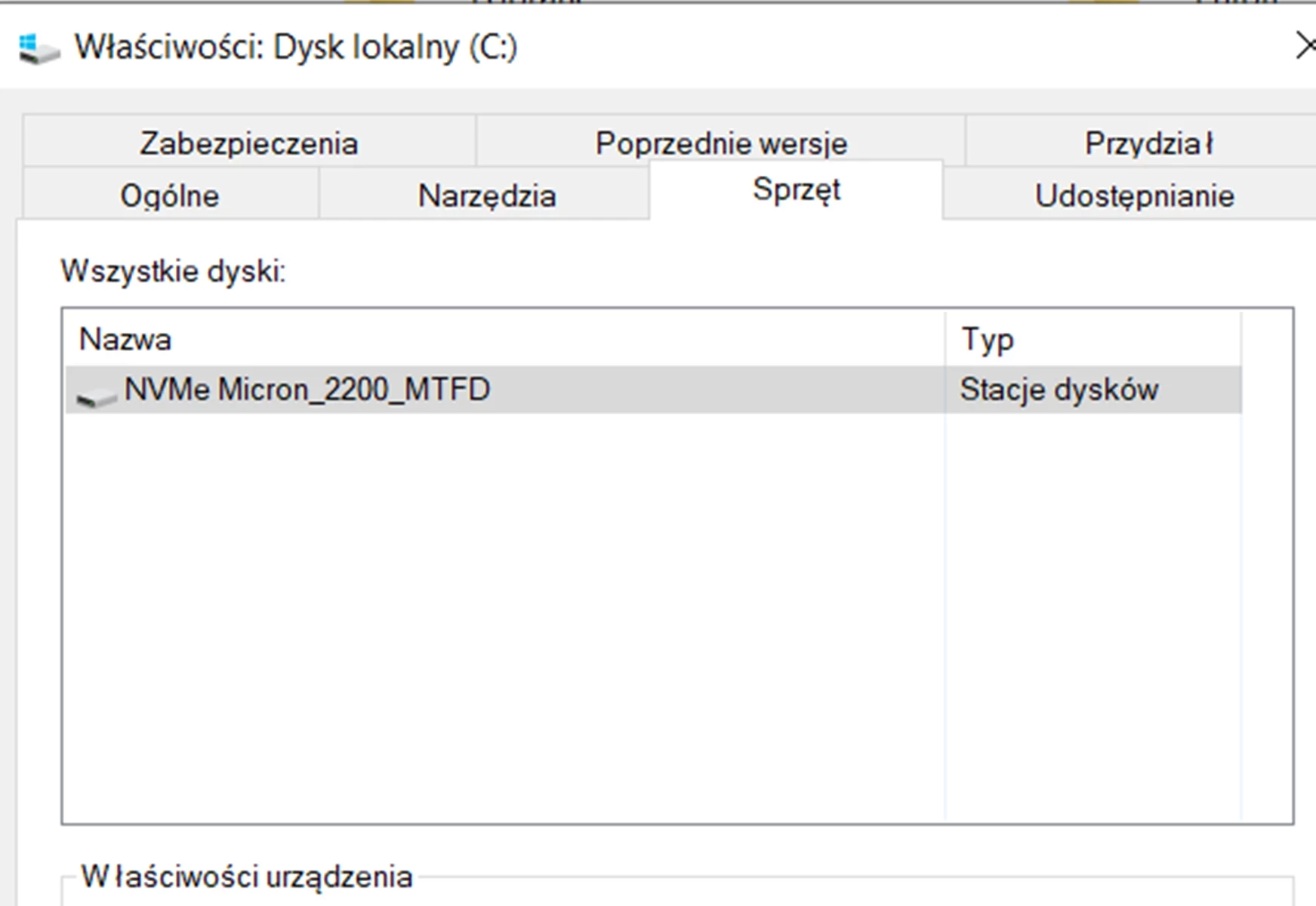This screenshot has width=1316, height=906.
Task: Open the Poprzednie wersje tab
Action: [x=720, y=143]
